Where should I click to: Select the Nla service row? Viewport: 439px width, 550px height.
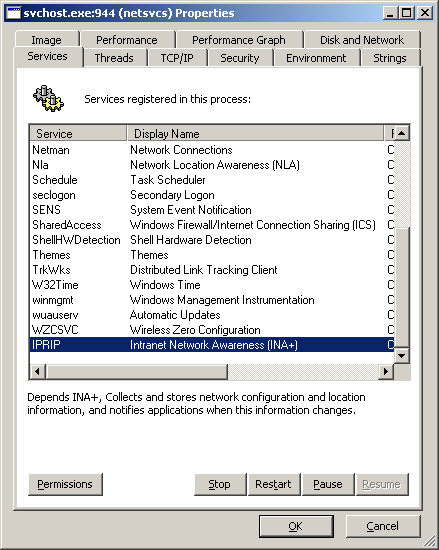click(212, 165)
